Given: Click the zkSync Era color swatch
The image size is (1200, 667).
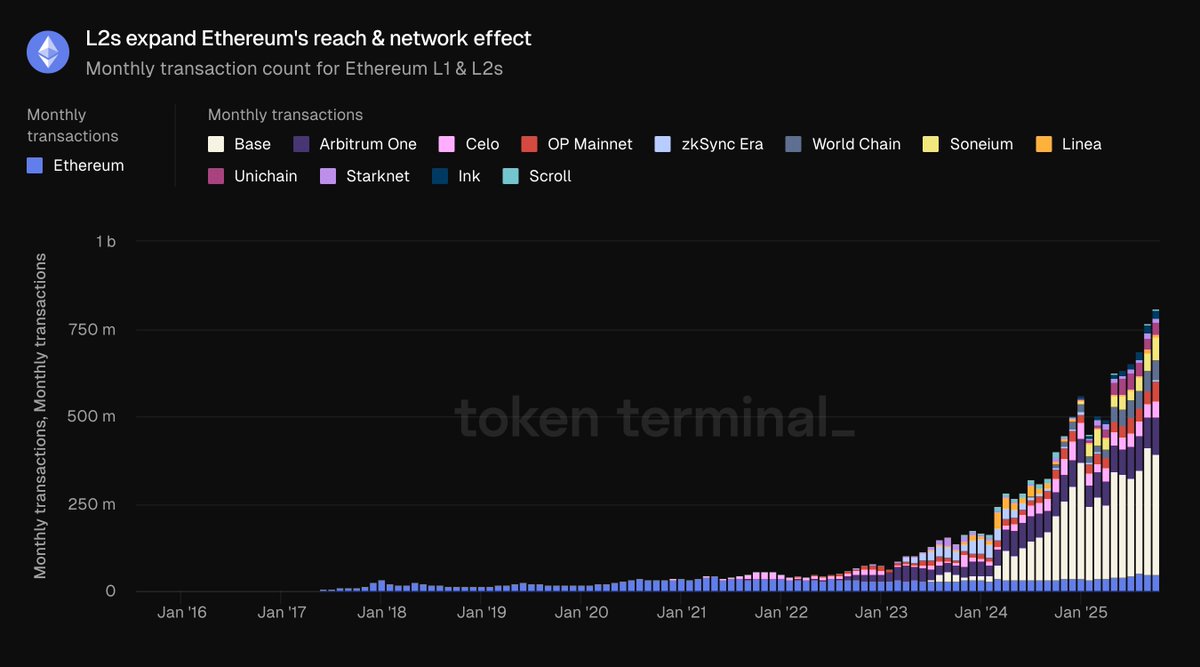Looking at the screenshot, I should pos(661,144).
